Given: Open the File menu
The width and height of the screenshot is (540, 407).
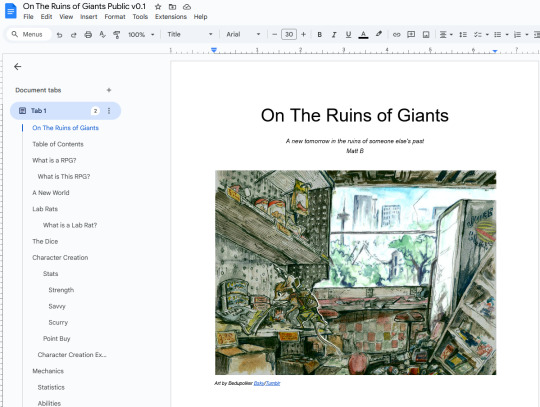Looking at the screenshot, I should pyautogui.click(x=28, y=17).
